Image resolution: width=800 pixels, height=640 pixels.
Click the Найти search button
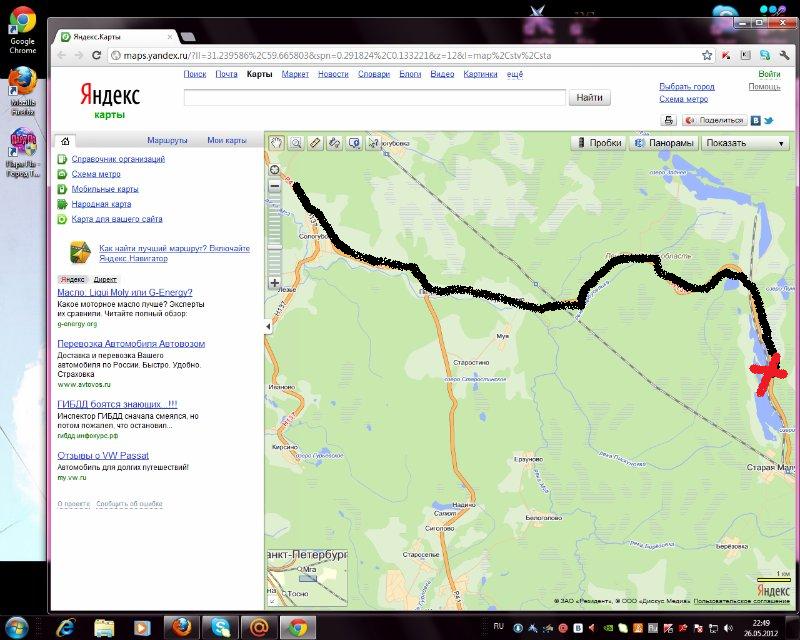[x=590, y=97]
